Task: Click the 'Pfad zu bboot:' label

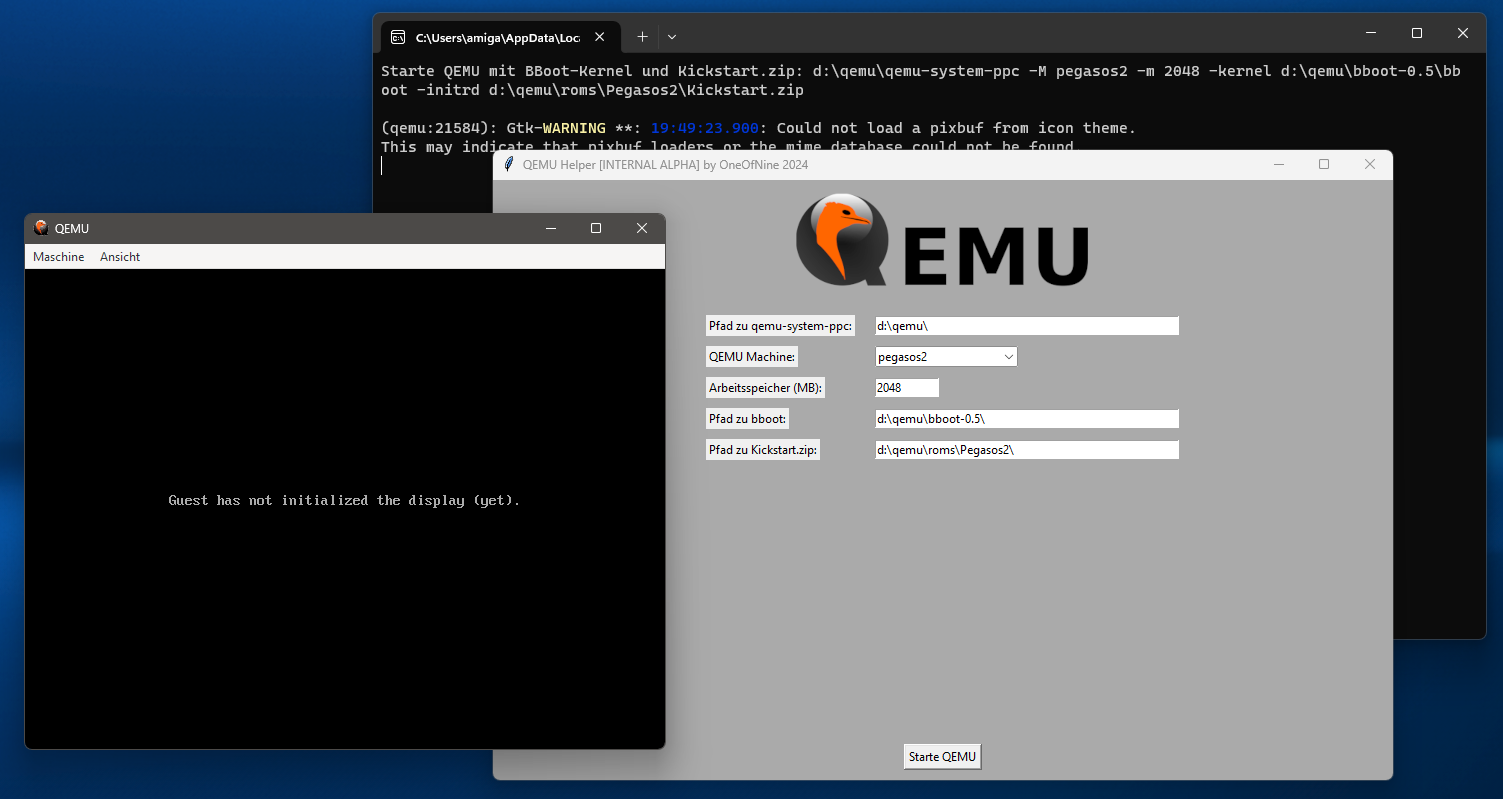Action: pyautogui.click(x=747, y=419)
